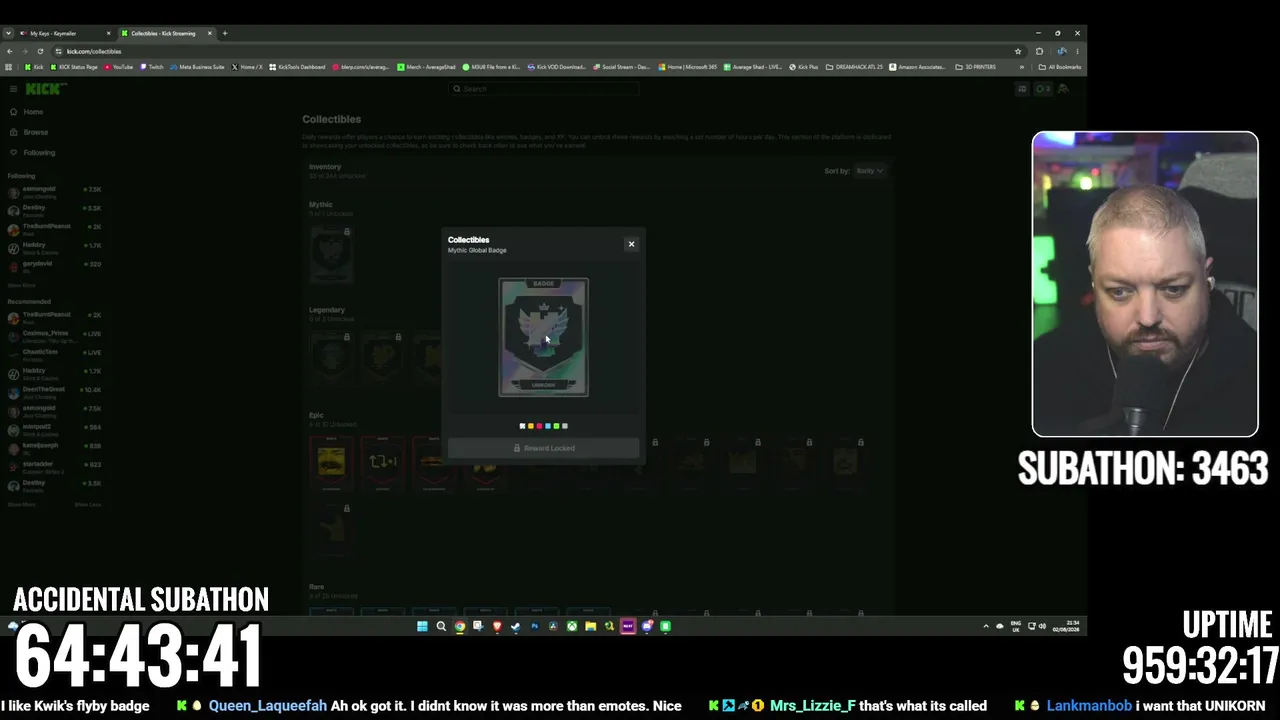This screenshot has height=720, width=1280.
Task: Bookmark this page with star icon
Action: click(x=1018, y=51)
